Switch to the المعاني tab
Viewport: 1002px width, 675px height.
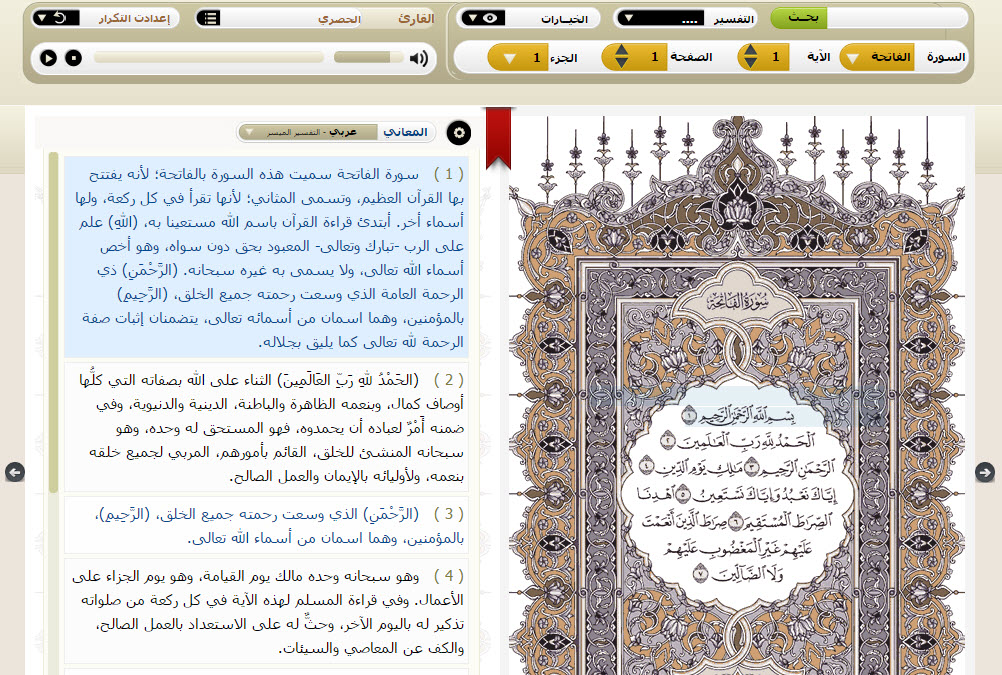pyautogui.click(x=405, y=132)
